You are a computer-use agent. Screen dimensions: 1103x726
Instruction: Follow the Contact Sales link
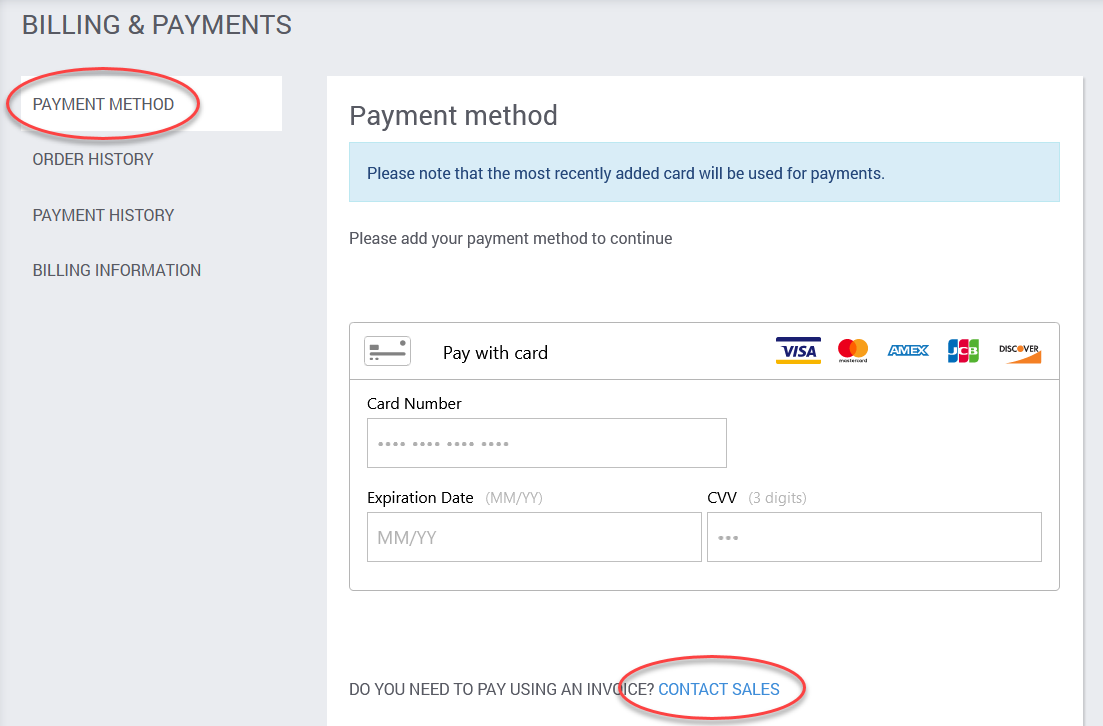(719, 689)
